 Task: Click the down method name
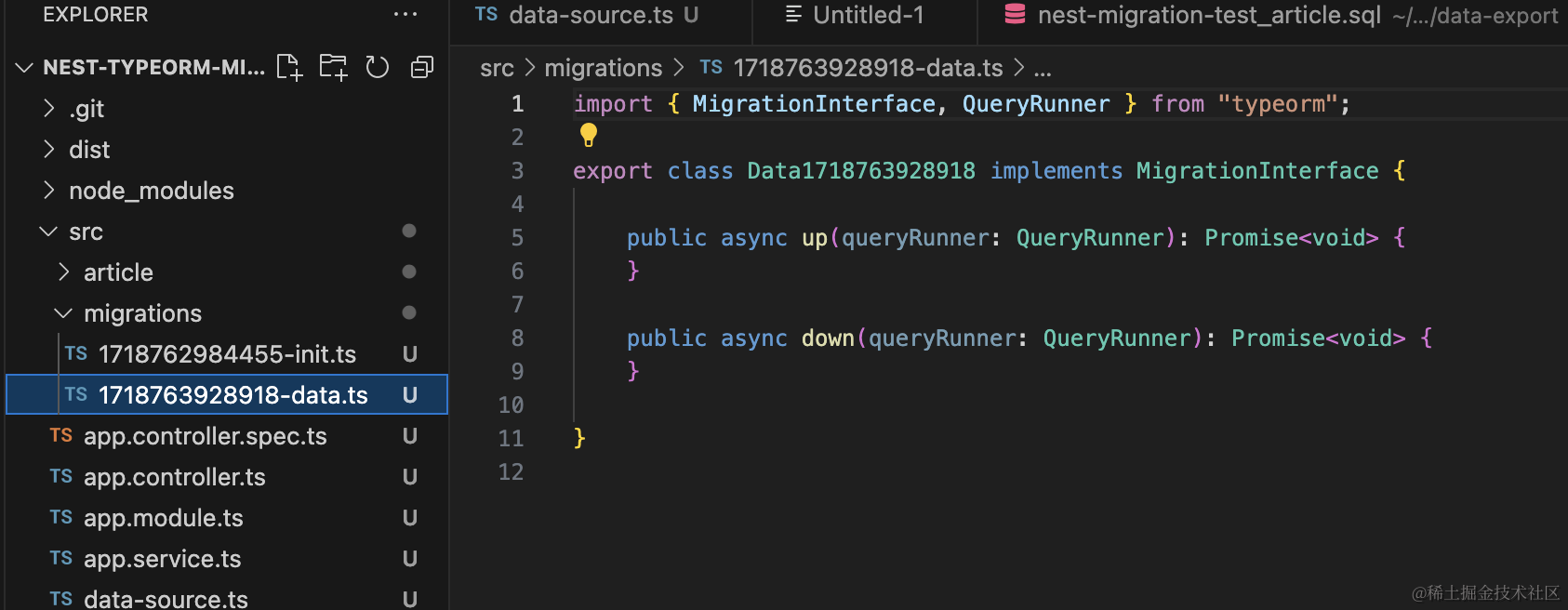click(x=828, y=338)
